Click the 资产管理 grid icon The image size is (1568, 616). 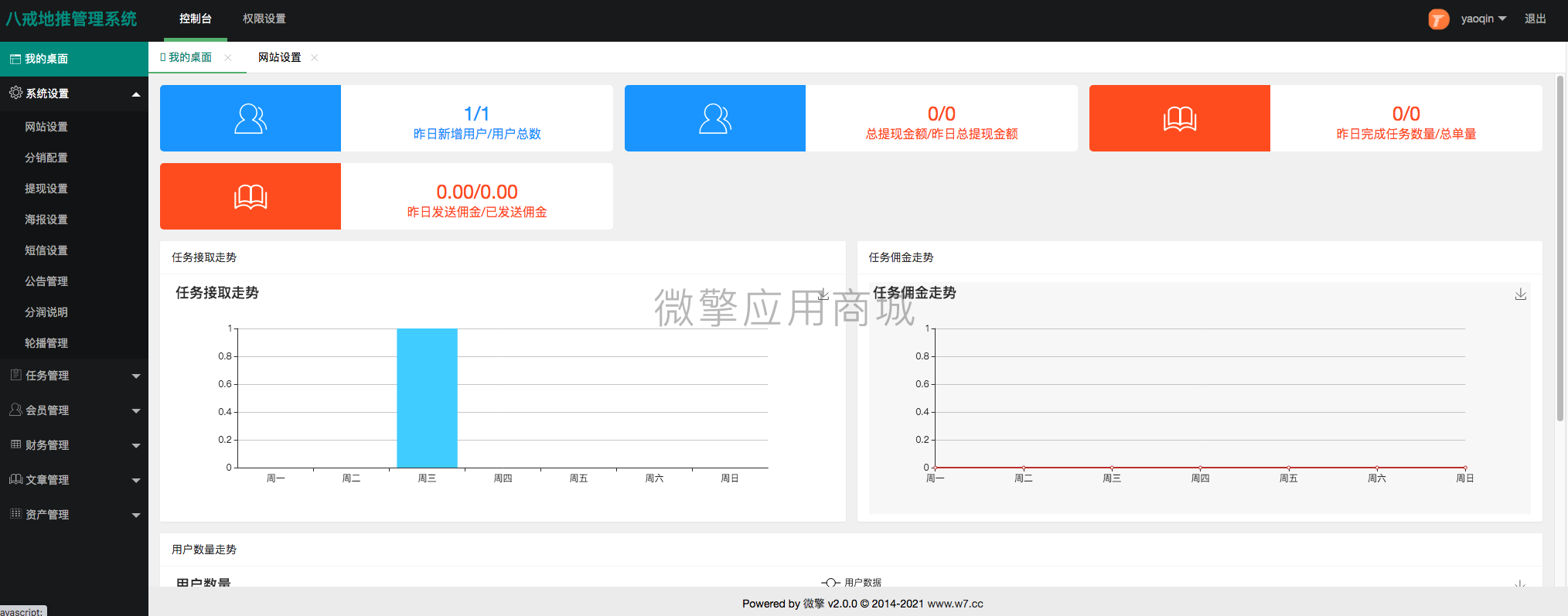(15, 514)
